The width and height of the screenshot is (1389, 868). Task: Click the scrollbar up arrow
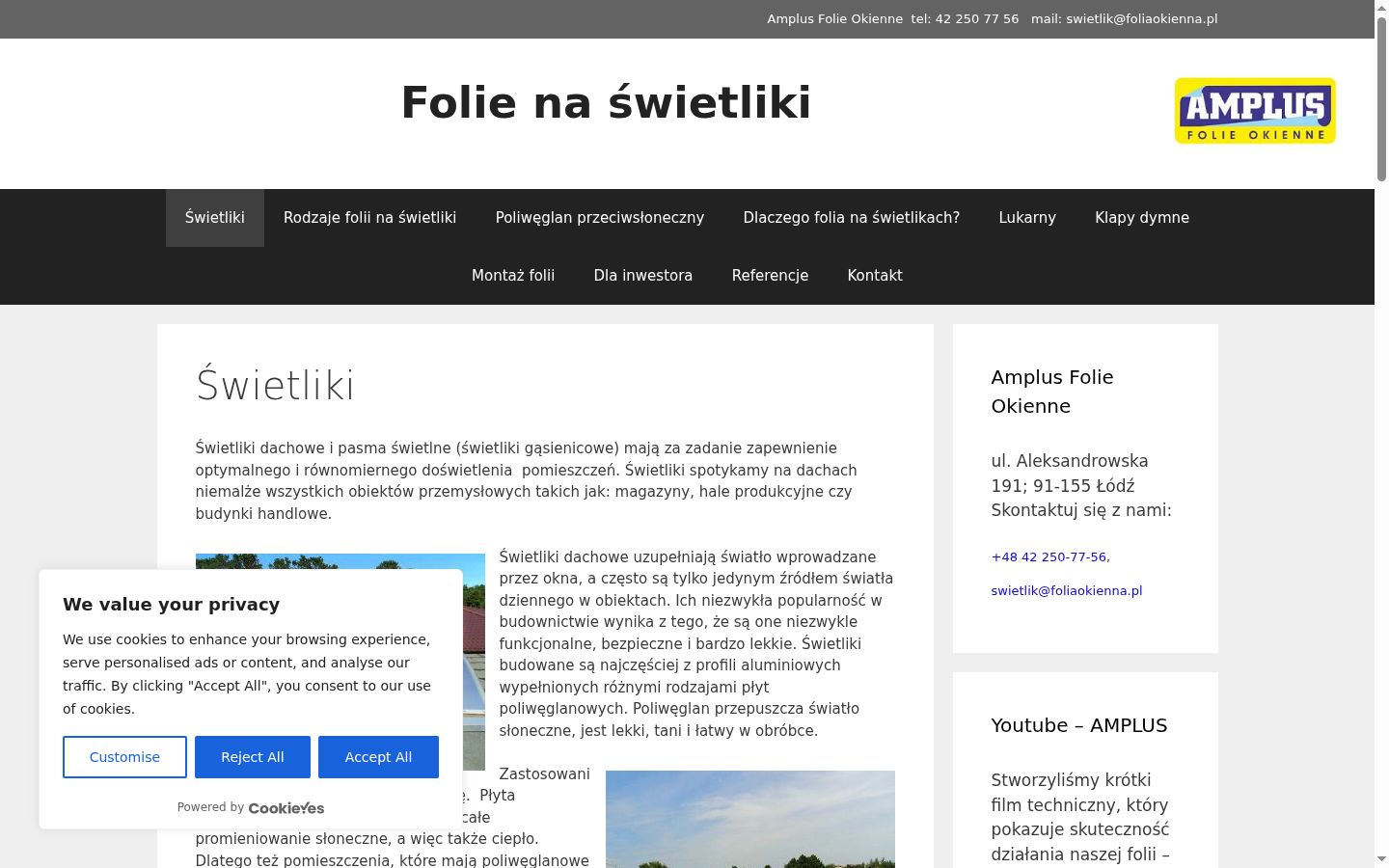(x=1381, y=8)
